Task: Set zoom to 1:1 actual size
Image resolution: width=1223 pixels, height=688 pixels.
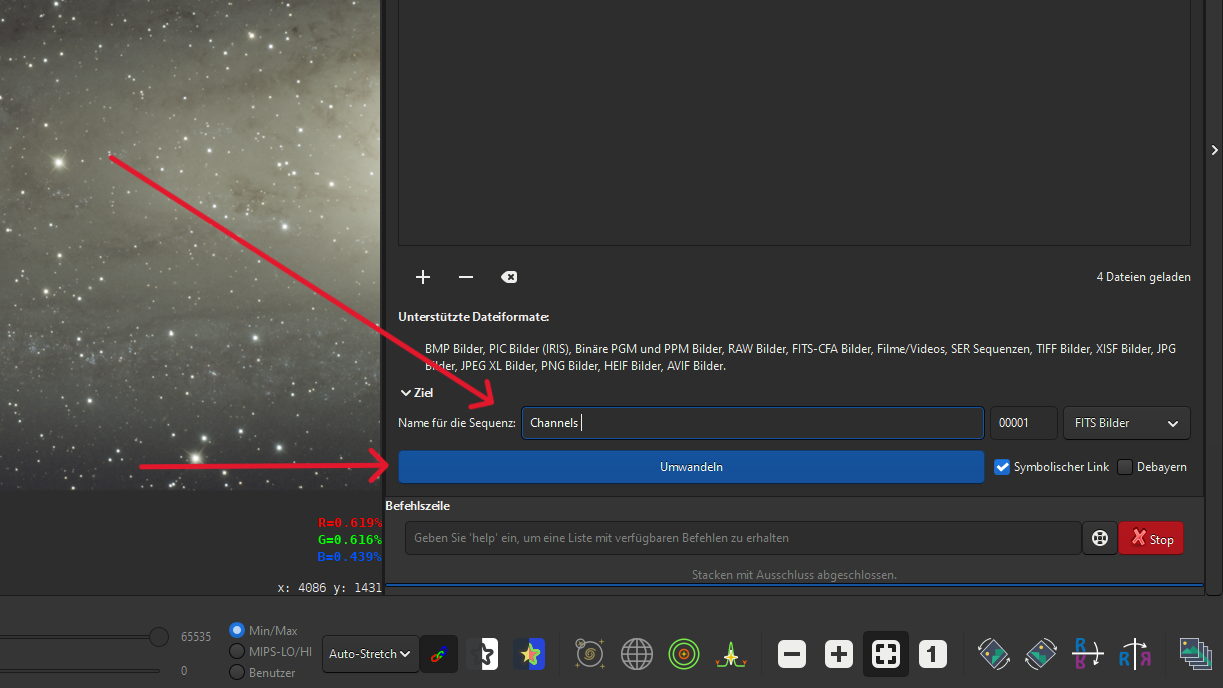Action: click(932, 655)
